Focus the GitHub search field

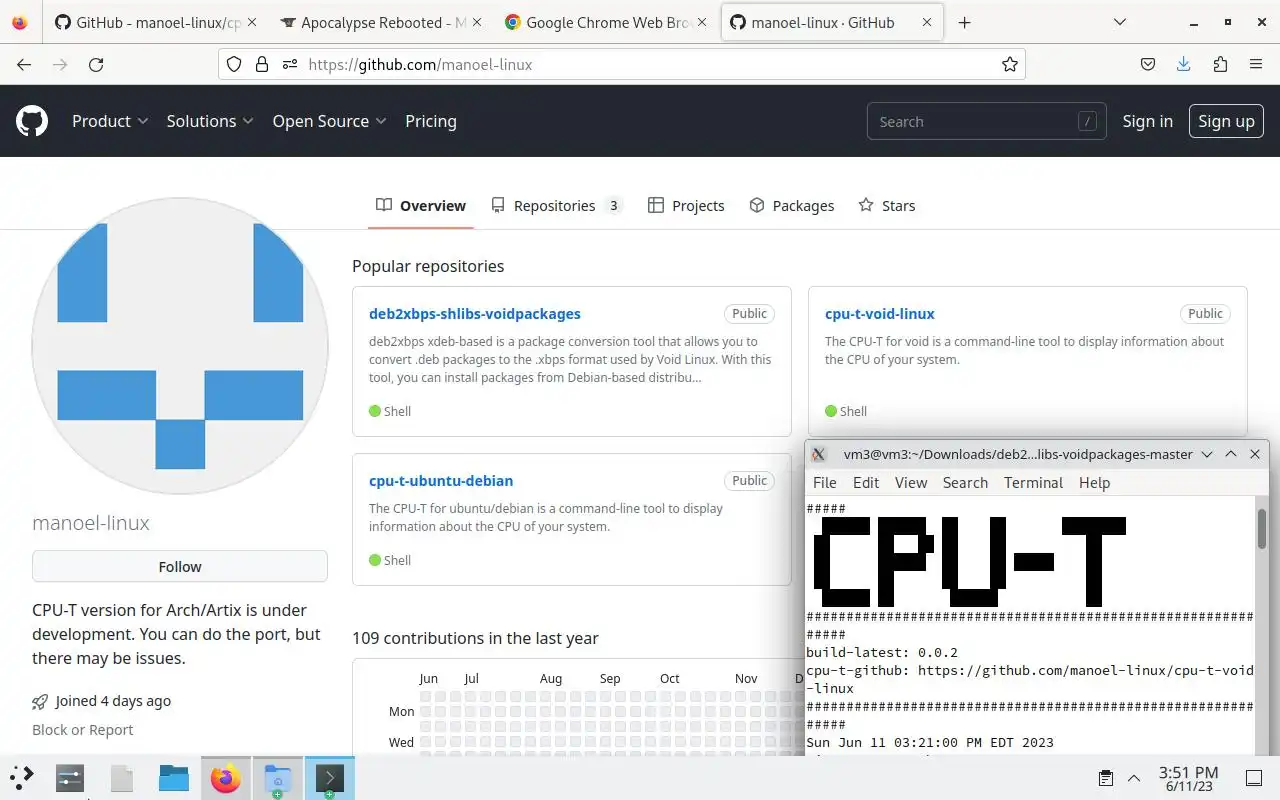coord(986,121)
